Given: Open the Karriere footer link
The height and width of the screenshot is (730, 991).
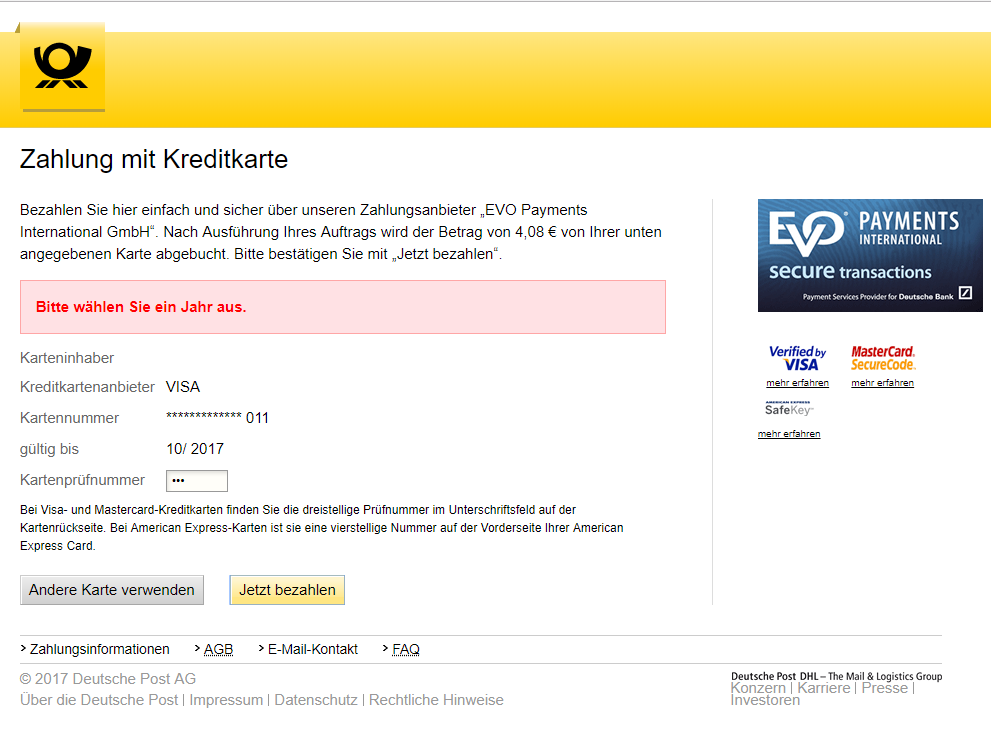Looking at the screenshot, I should click(824, 688).
